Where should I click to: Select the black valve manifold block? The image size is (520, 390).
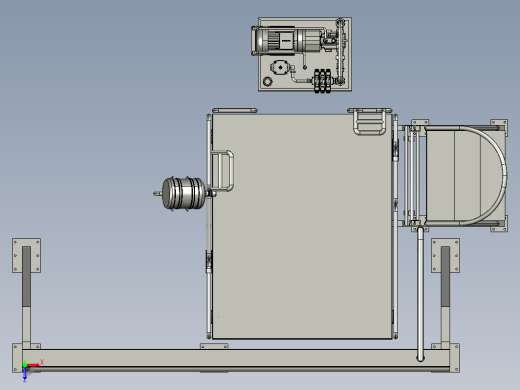coord(322,81)
